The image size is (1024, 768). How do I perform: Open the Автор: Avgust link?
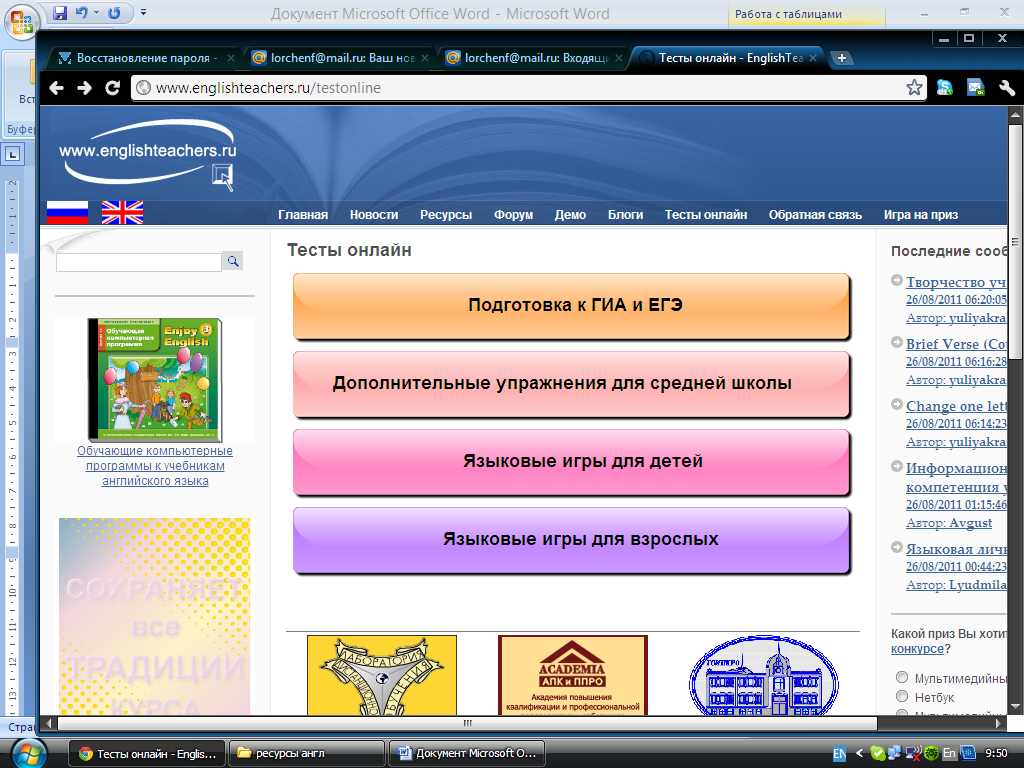pos(949,522)
